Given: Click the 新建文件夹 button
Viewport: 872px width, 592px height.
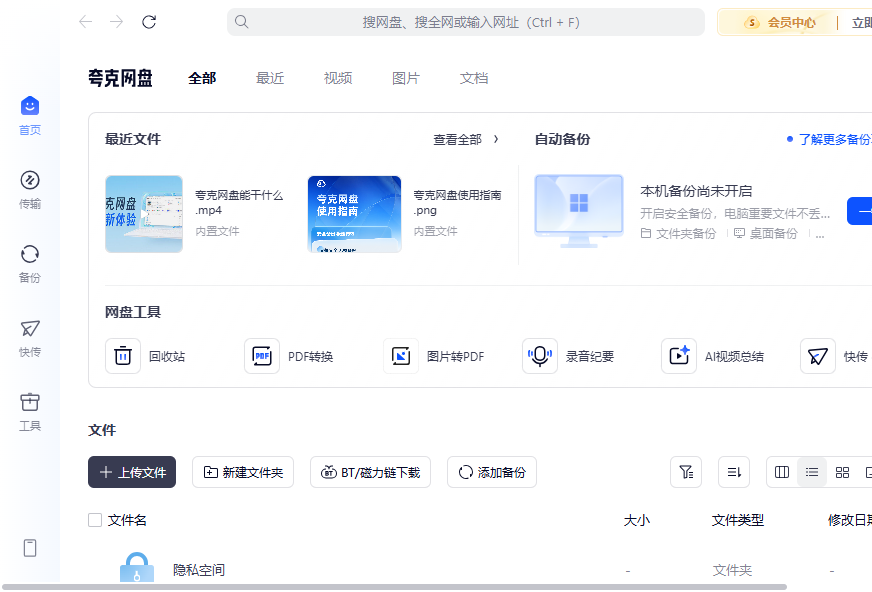Looking at the screenshot, I should click(243, 472).
